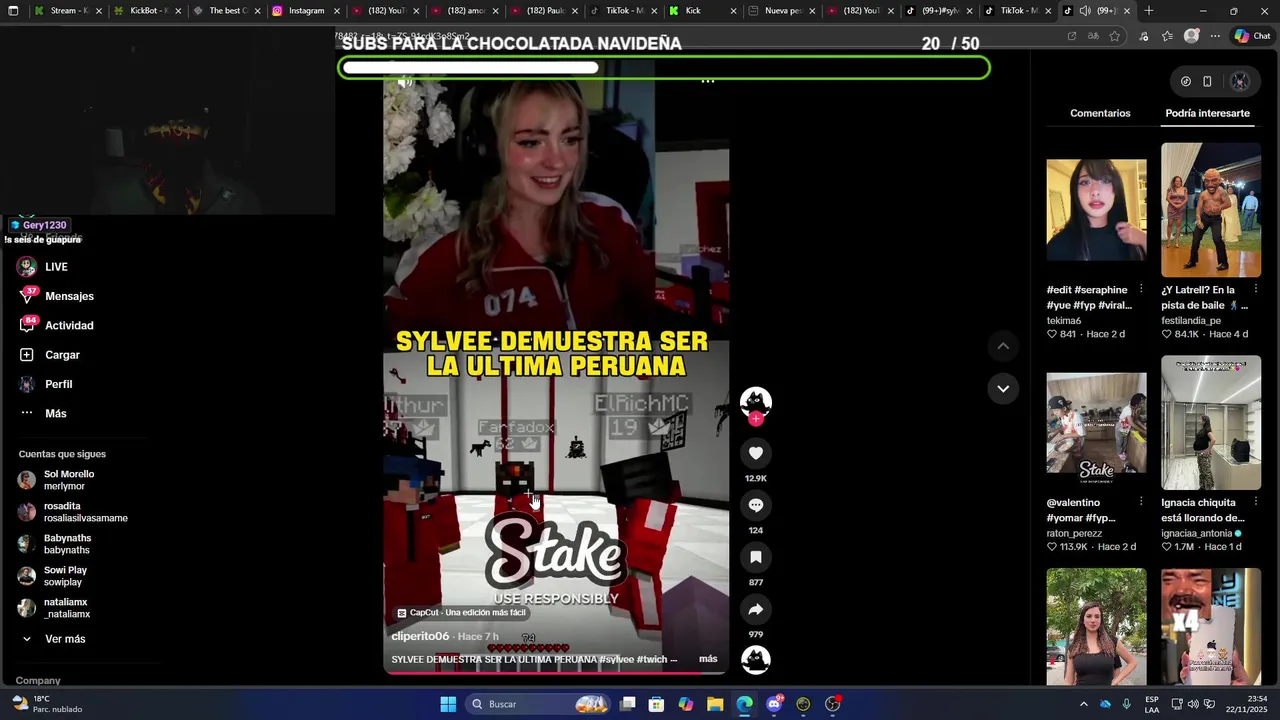This screenshot has height=720, width=1280.
Task: Switch to the Podría interesarte tab
Action: (1207, 113)
